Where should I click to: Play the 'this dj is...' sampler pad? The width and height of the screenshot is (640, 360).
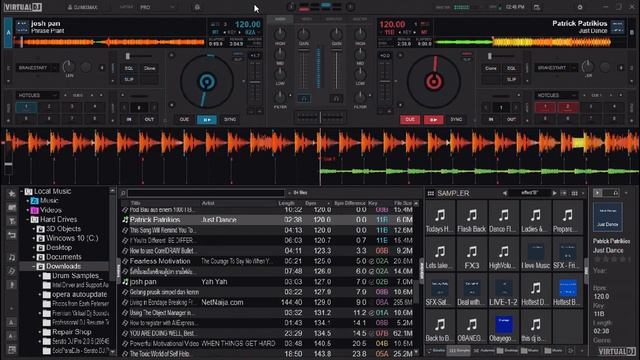pos(535,328)
